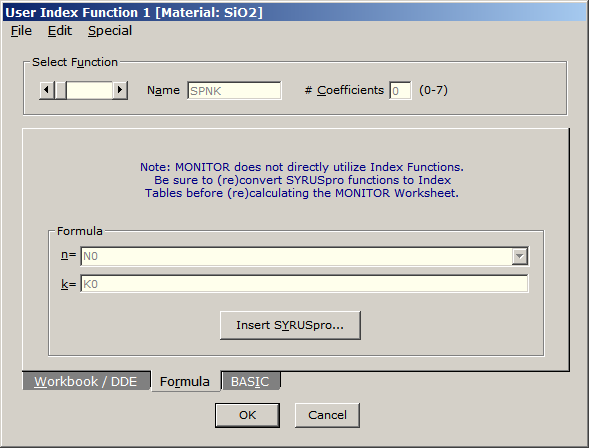The height and width of the screenshot is (448, 589).
Task: Select the # Coefficients number box
Action: click(400, 91)
